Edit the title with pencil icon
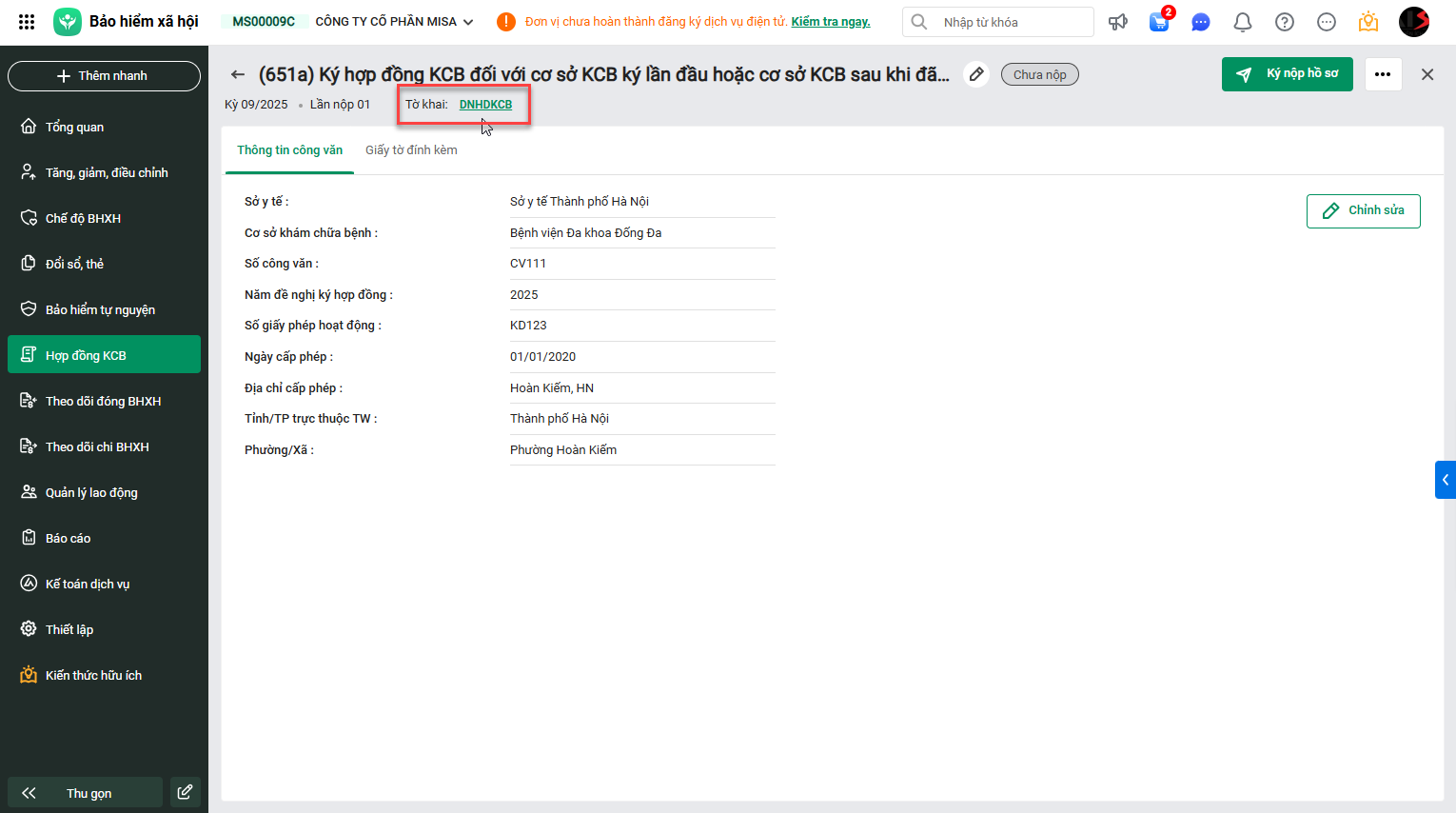 click(x=976, y=74)
